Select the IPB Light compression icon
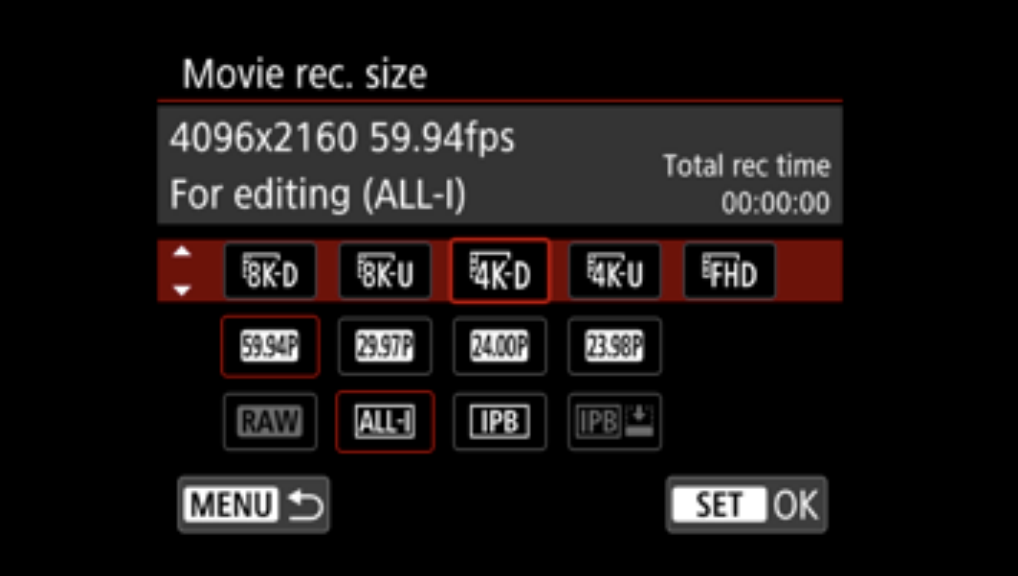The width and height of the screenshot is (1018, 576). 615,422
